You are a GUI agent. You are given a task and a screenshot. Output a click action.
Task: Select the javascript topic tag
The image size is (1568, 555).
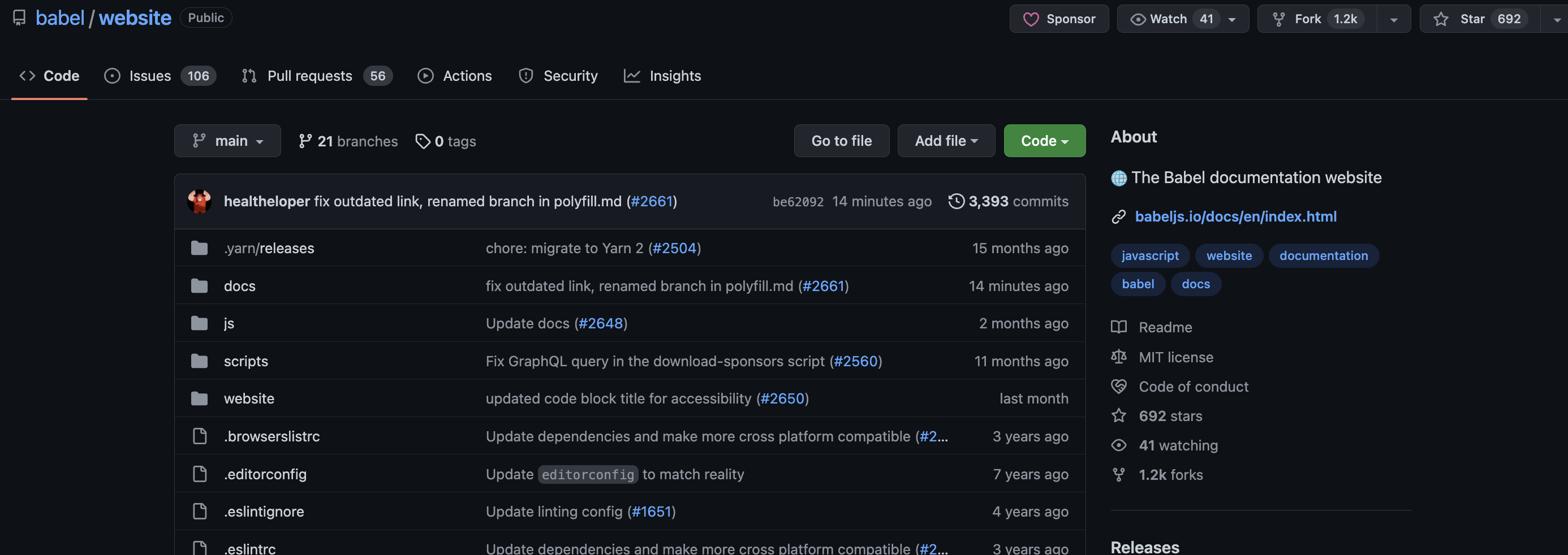[1150, 255]
